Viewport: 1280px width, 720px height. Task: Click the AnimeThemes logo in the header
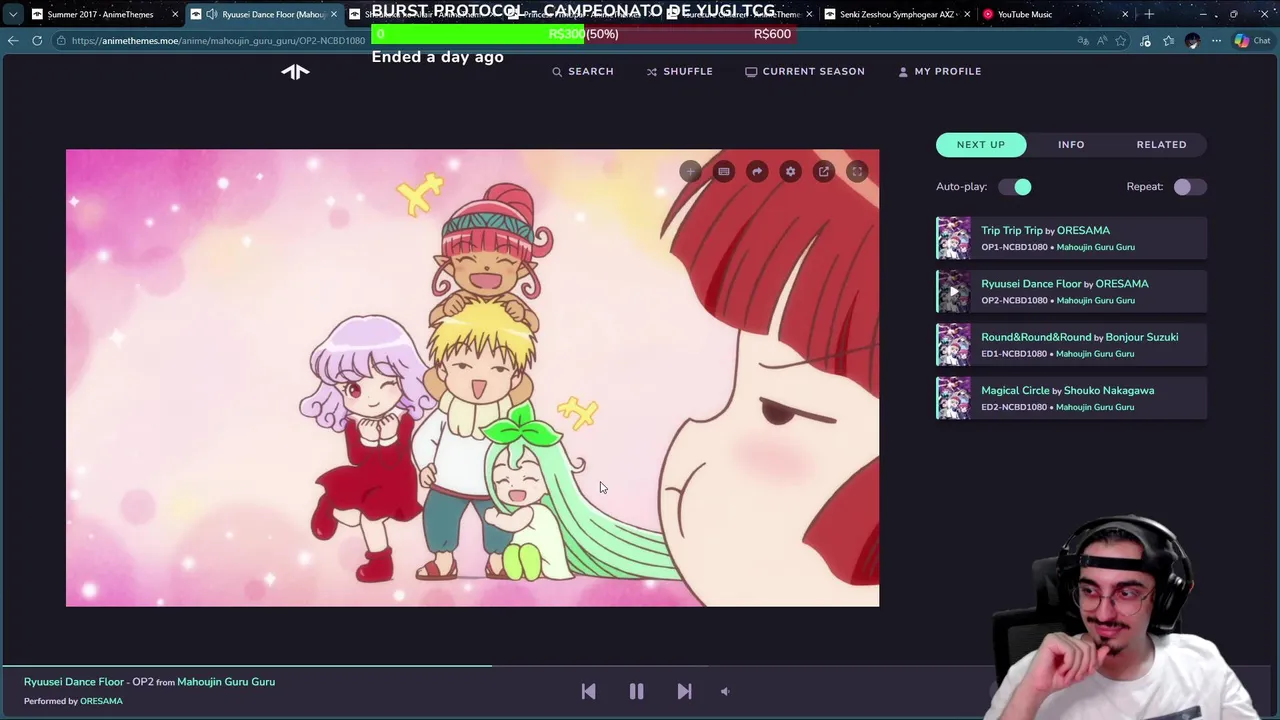295,71
